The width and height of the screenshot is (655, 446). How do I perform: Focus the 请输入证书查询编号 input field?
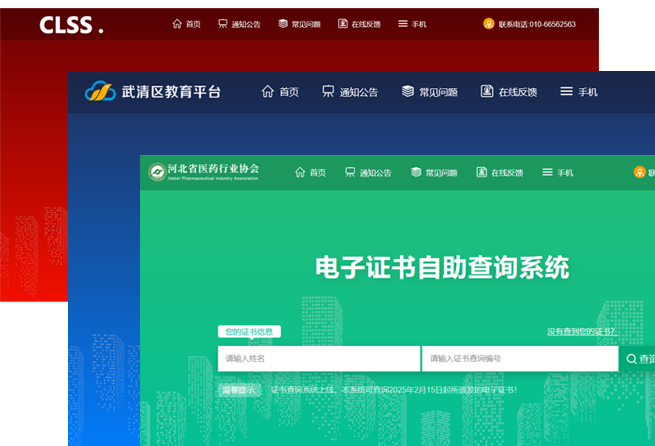(519, 359)
